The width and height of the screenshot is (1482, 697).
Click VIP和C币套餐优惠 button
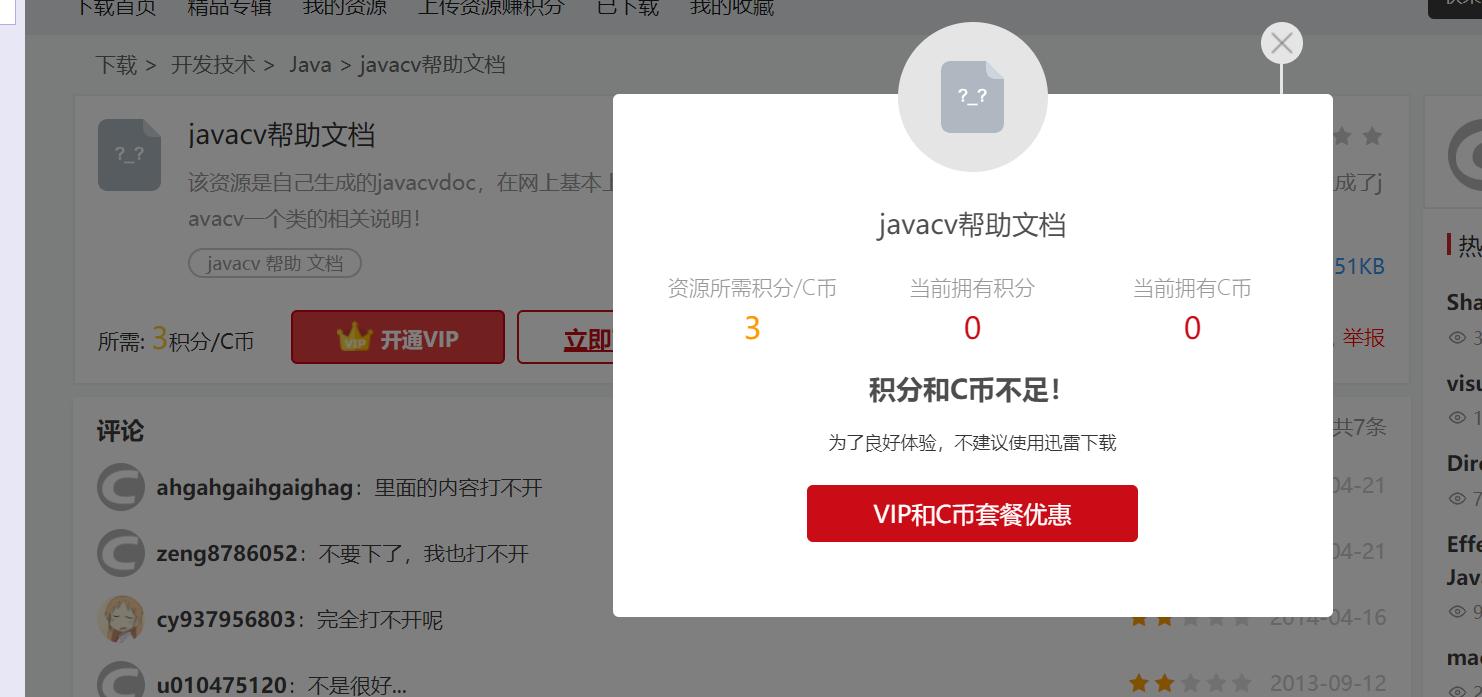[x=972, y=514]
